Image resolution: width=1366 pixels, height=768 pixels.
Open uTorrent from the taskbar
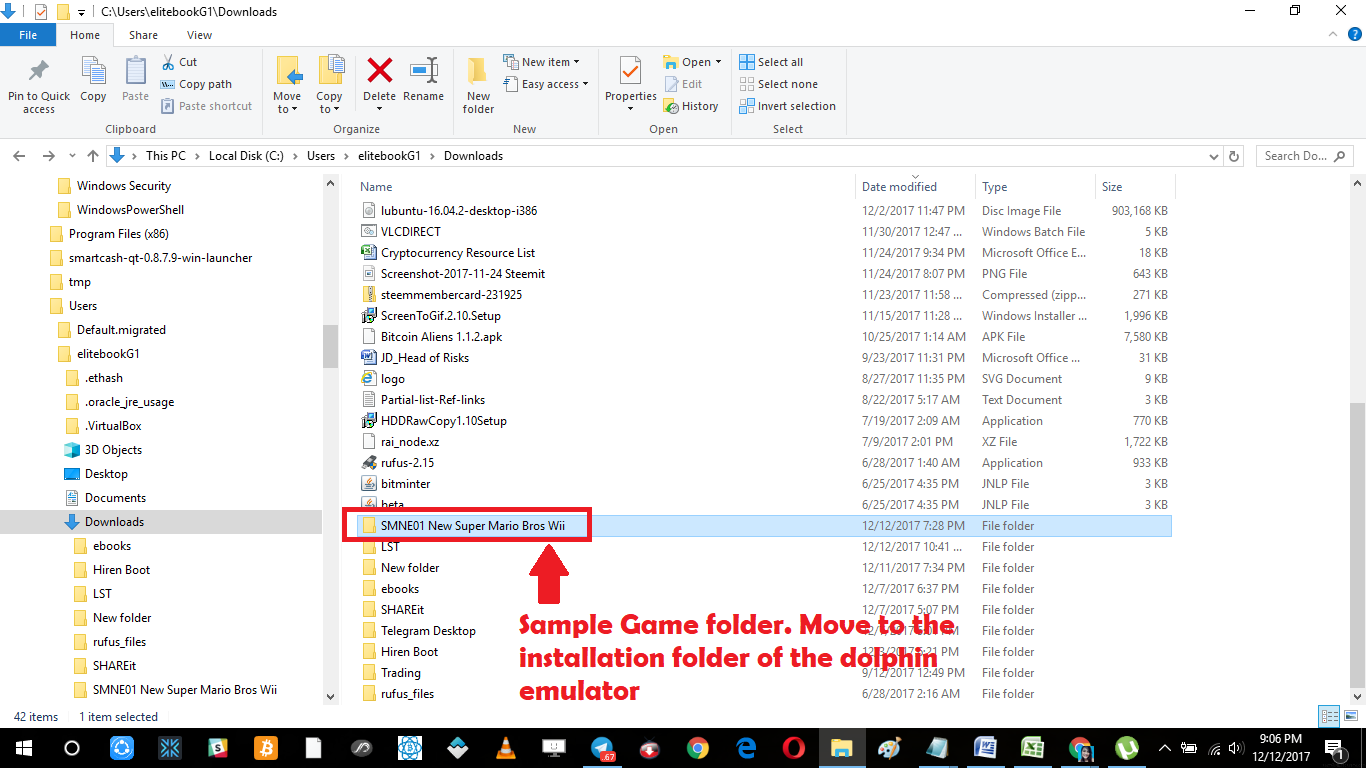tap(1126, 748)
